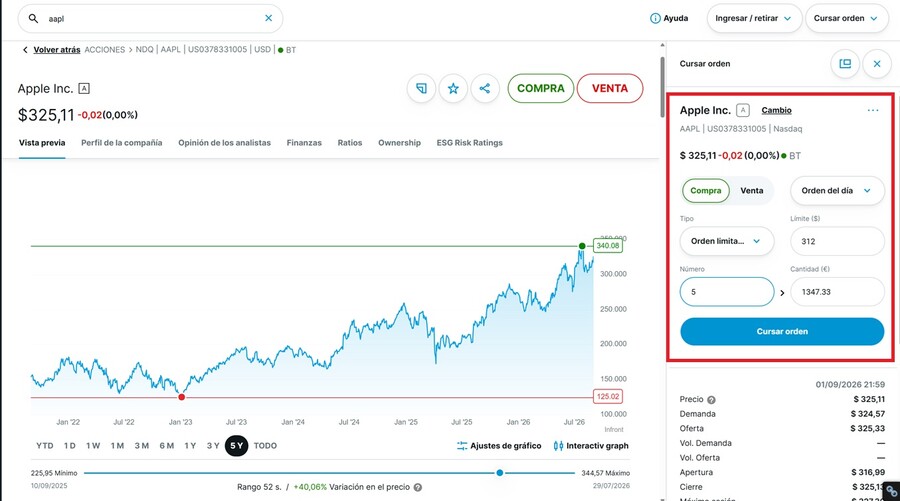Image resolution: width=900 pixels, height=501 pixels.
Task: Select YTD chart range
Action: (45, 446)
